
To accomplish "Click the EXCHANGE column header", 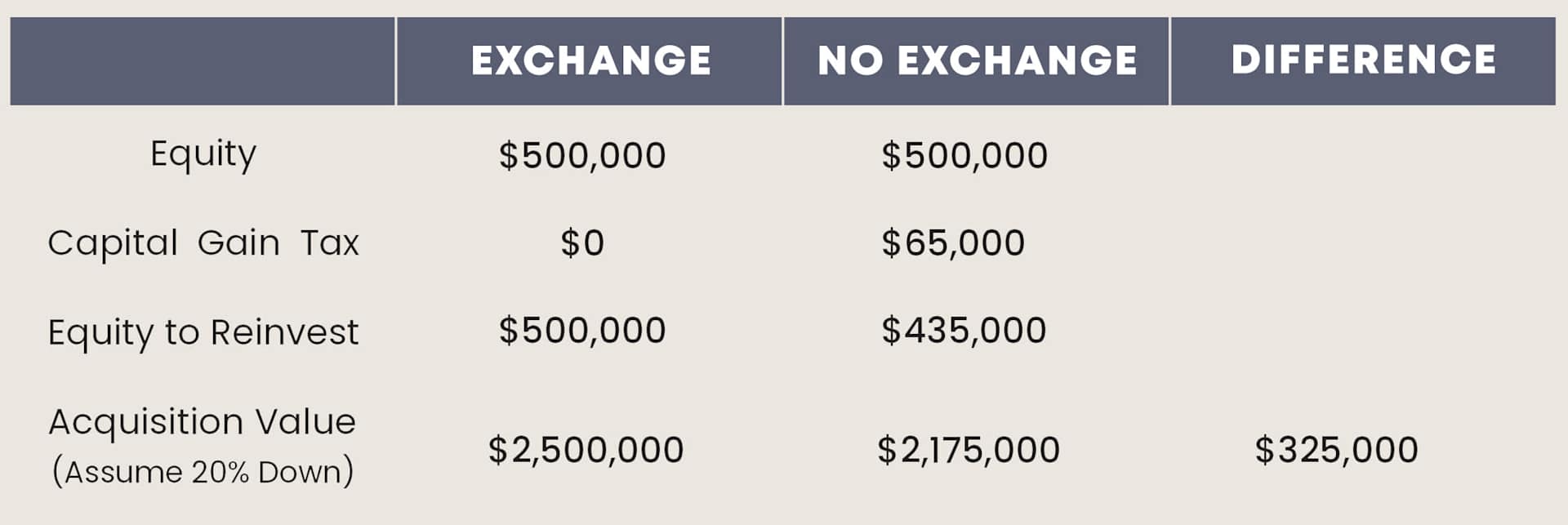I will [590, 61].
